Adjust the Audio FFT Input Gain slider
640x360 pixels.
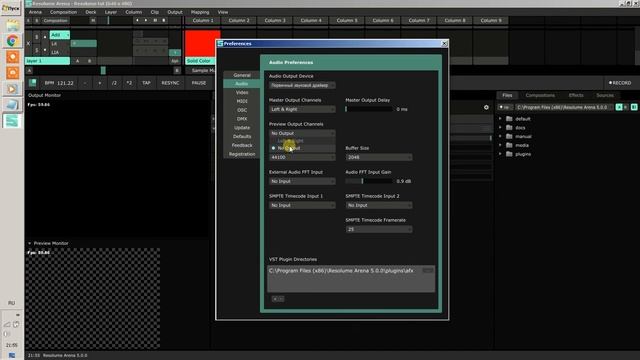(x=369, y=181)
